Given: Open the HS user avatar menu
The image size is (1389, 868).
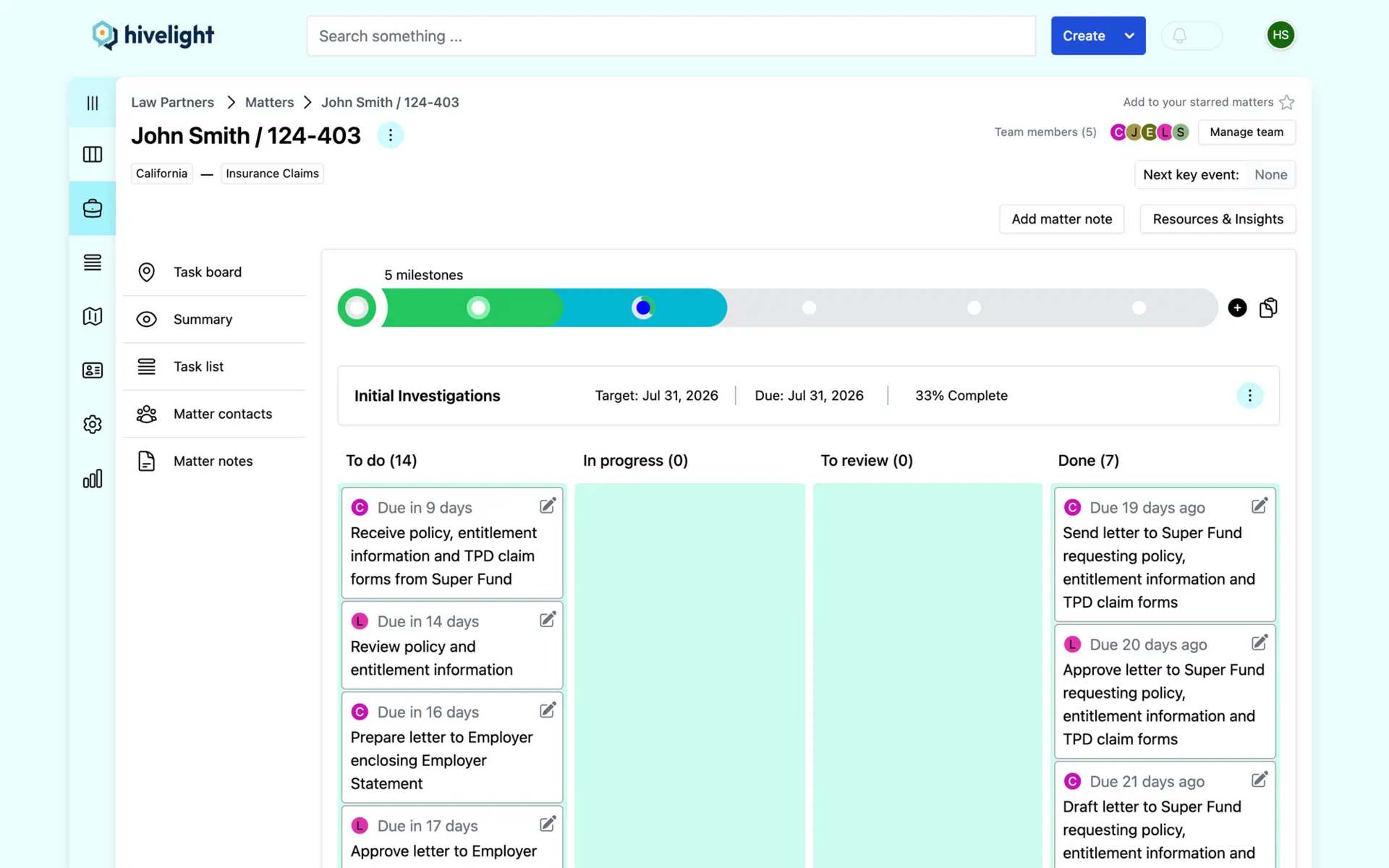Looking at the screenshot, I should click(x=1280, y=35).
